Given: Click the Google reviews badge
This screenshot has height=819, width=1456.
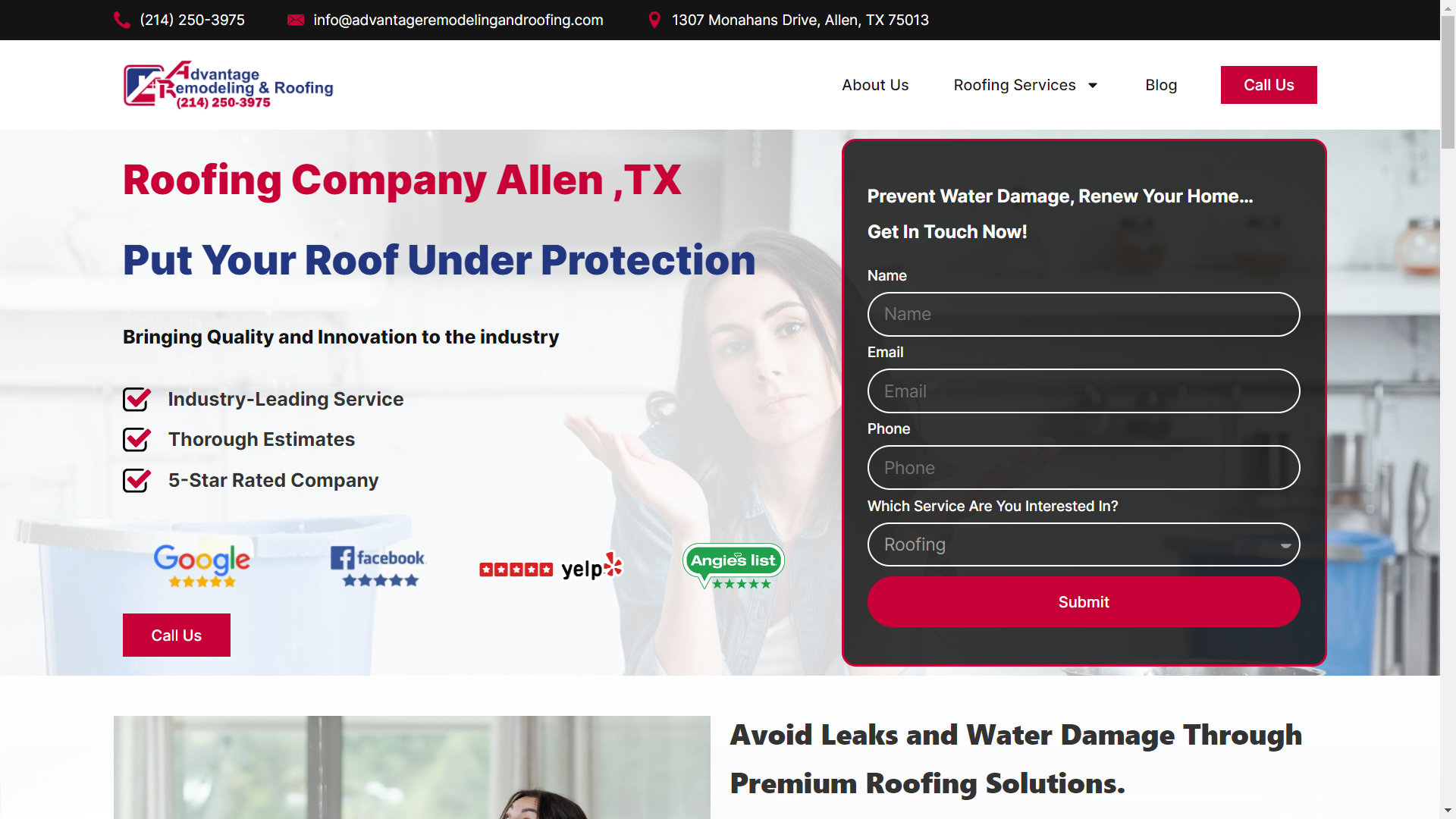Looking at the screenshot, I should click(202, 566).
